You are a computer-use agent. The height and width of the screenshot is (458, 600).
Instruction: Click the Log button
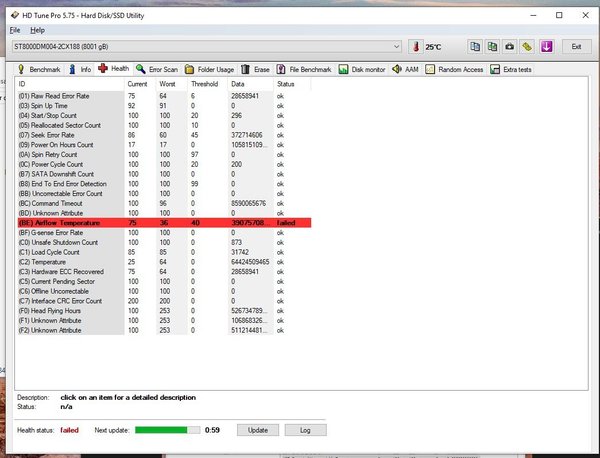305,429
